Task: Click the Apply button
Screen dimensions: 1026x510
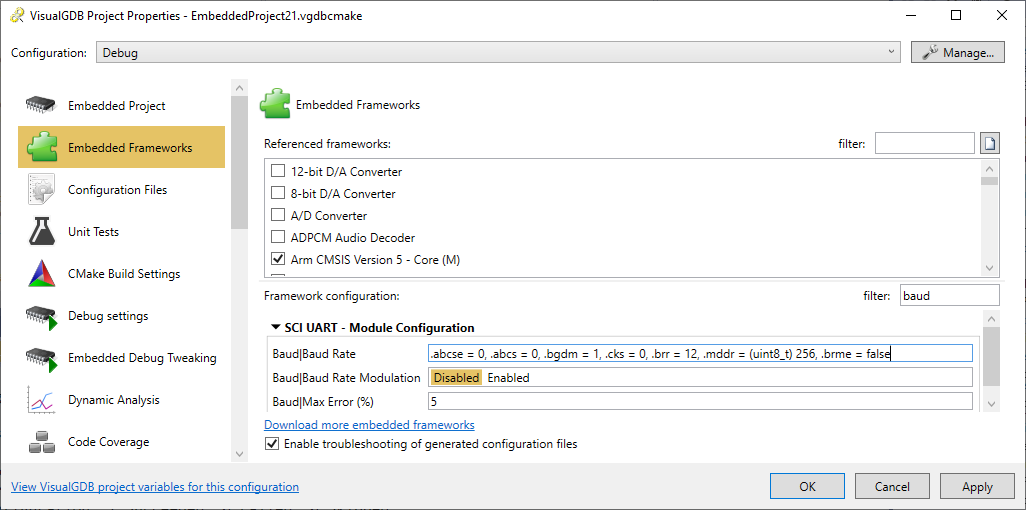Action: click(x=977, y=486)
